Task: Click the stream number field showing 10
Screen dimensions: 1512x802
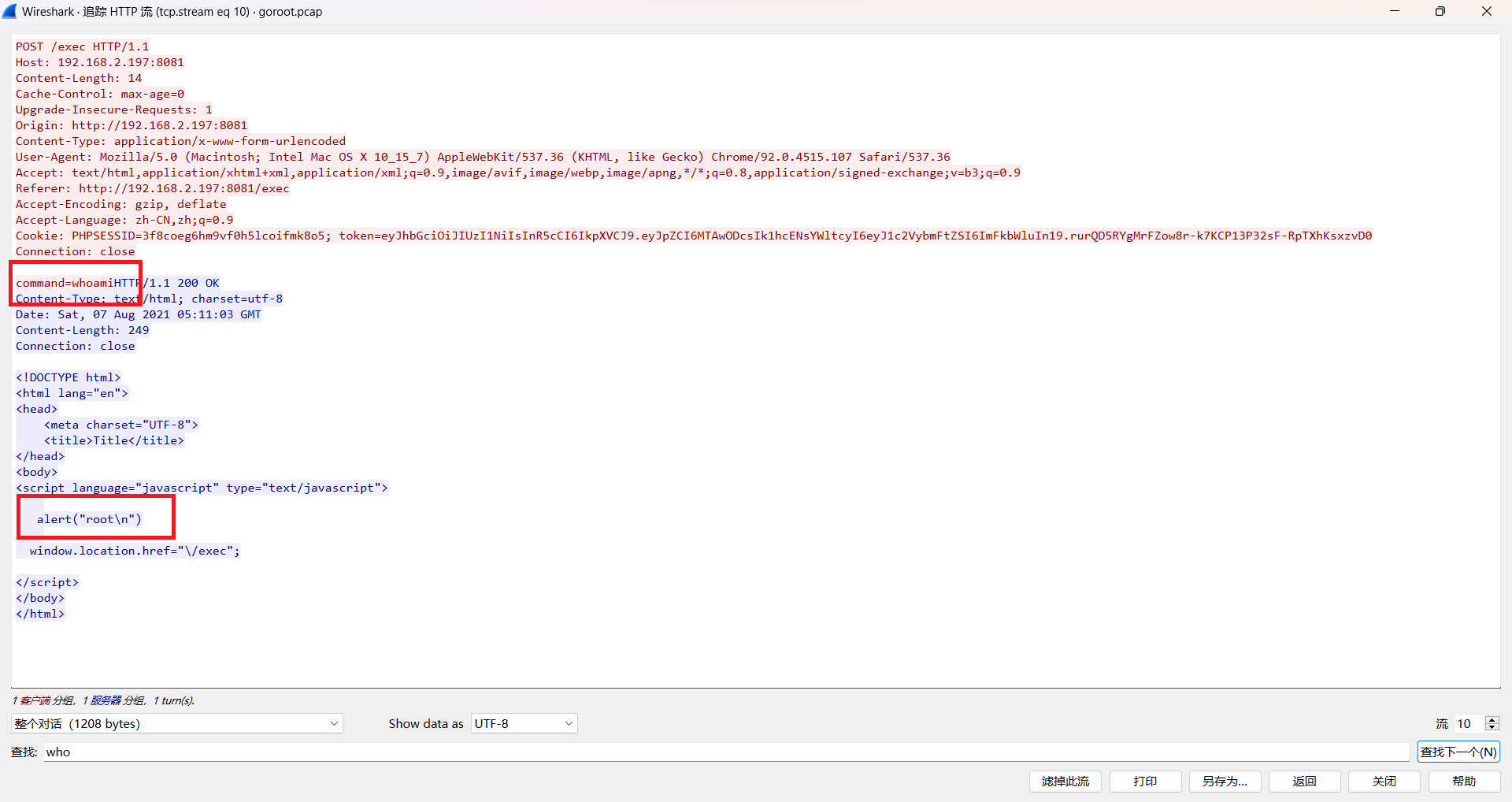Action: click(1469, 723)
